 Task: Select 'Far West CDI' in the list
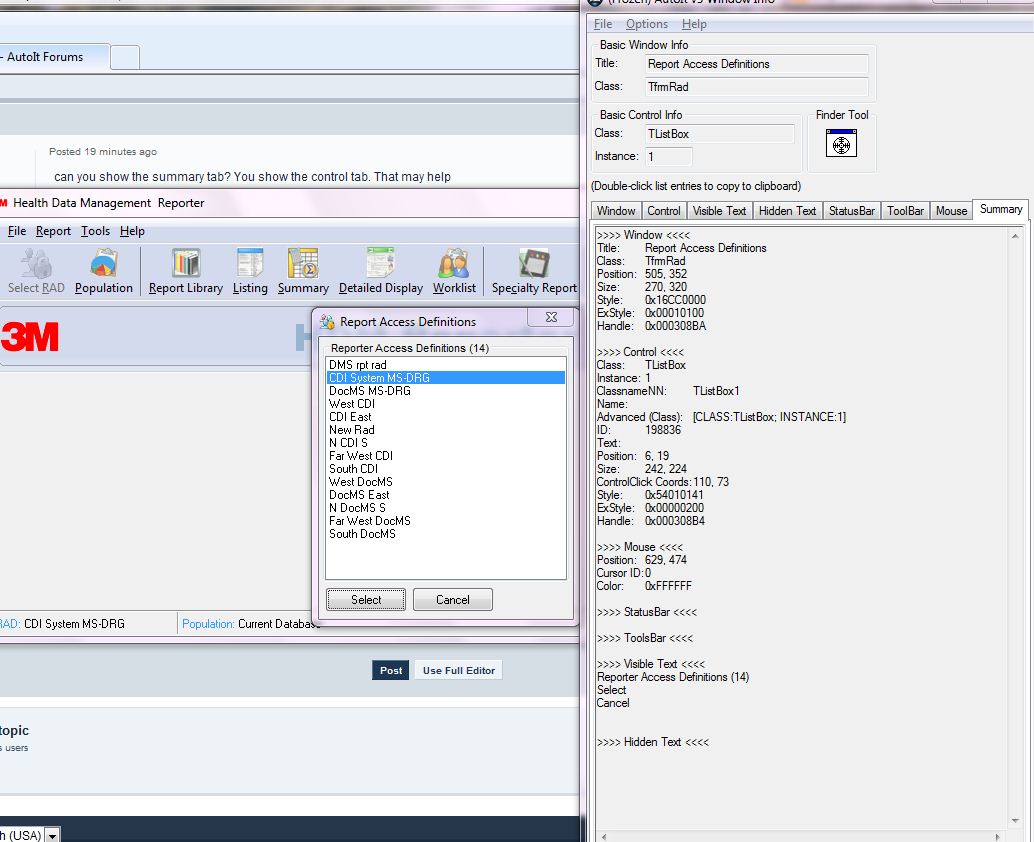pyautogui.click(x=446, y=456)
